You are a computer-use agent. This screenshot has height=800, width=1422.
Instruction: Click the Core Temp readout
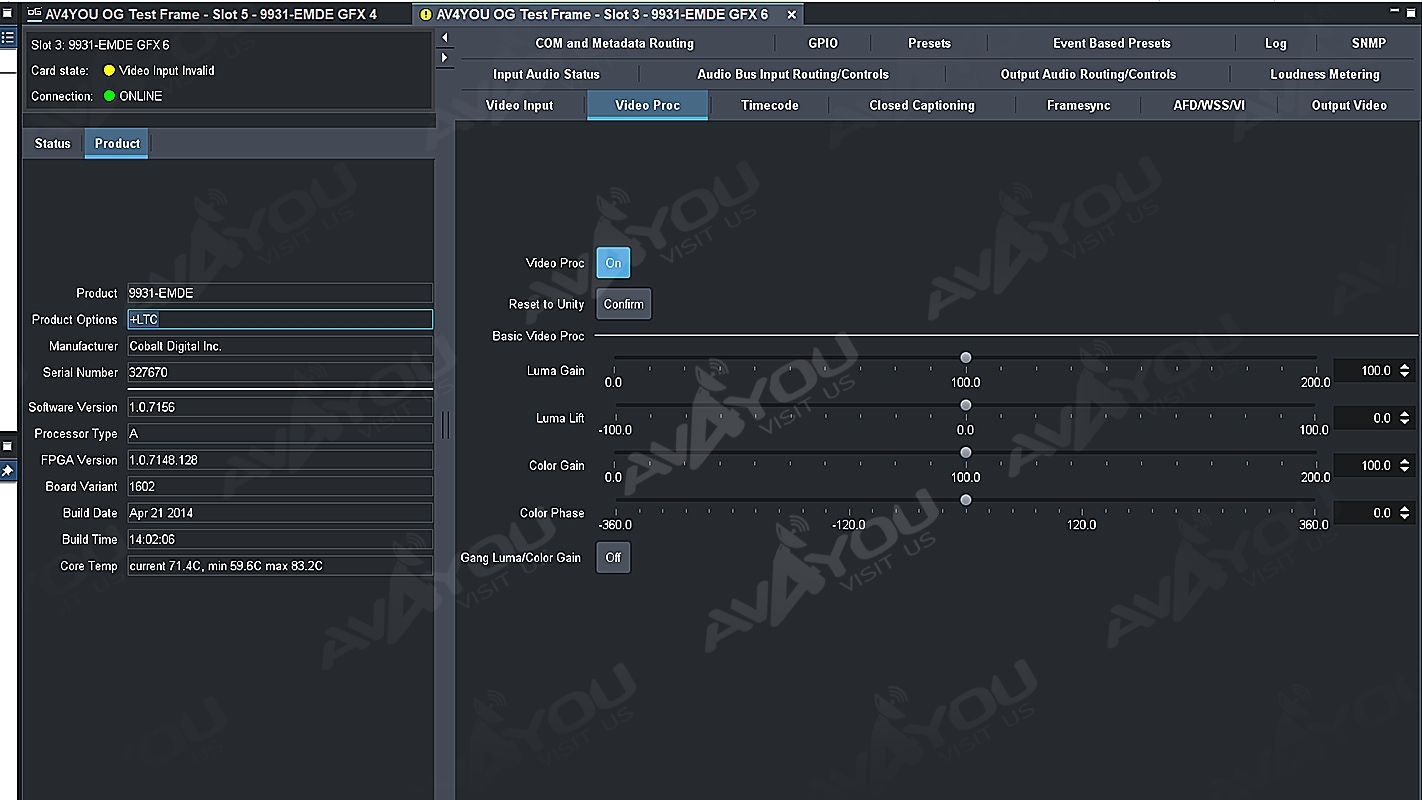click(280, 566)
